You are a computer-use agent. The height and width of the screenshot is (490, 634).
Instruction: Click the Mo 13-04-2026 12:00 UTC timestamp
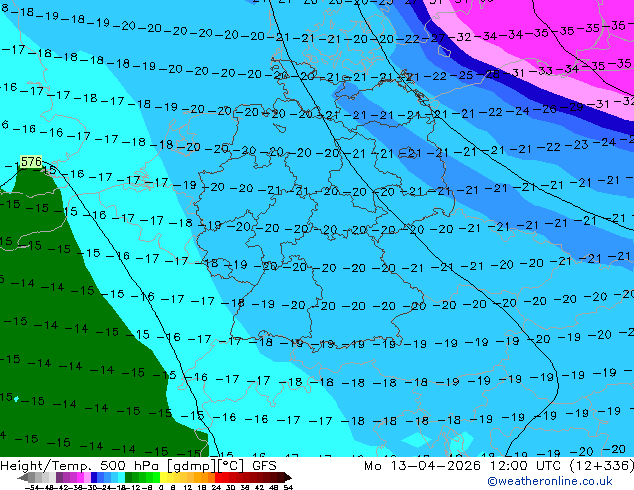[465, 466]
